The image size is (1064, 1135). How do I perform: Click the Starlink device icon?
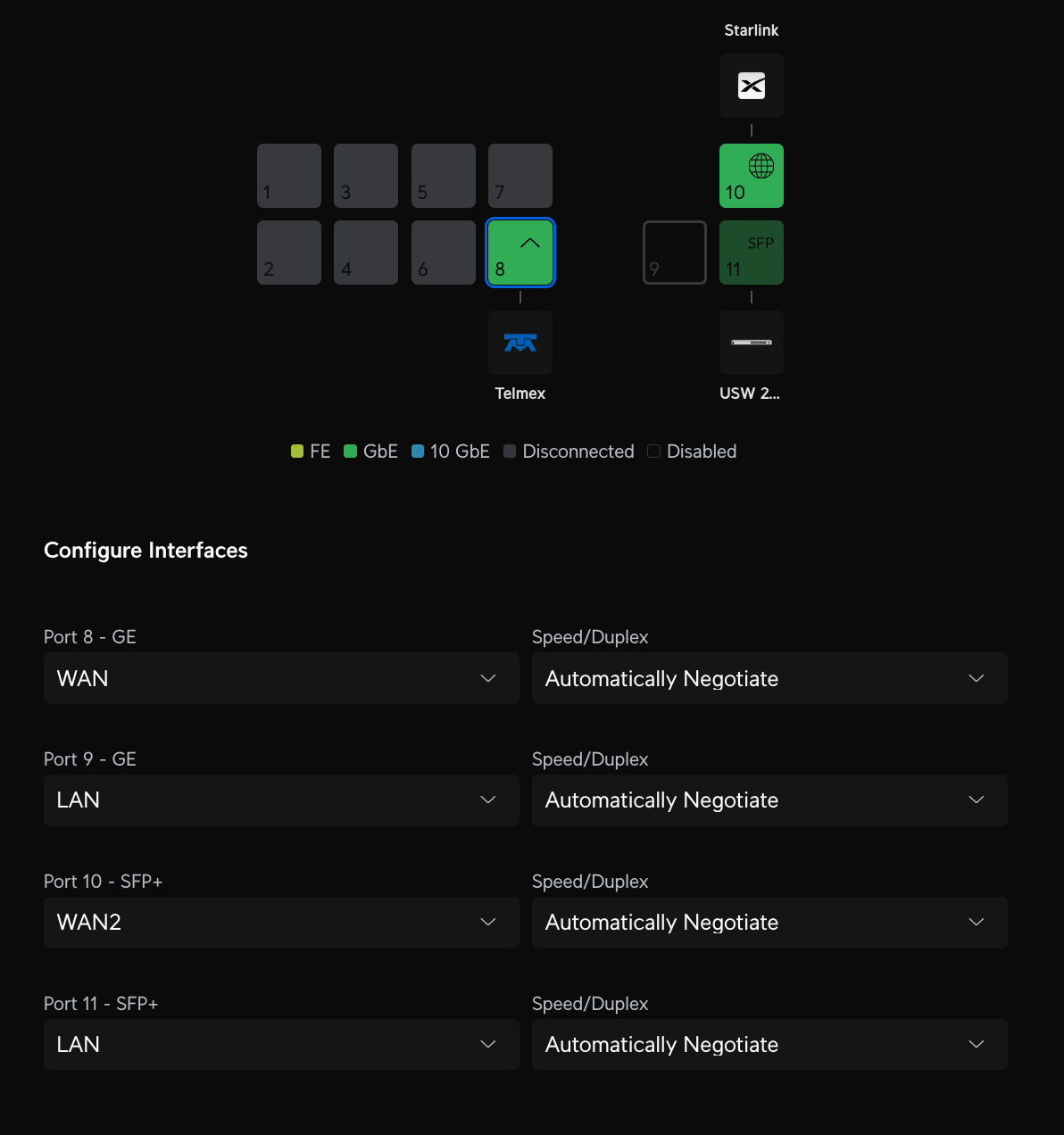coord(752,86)
